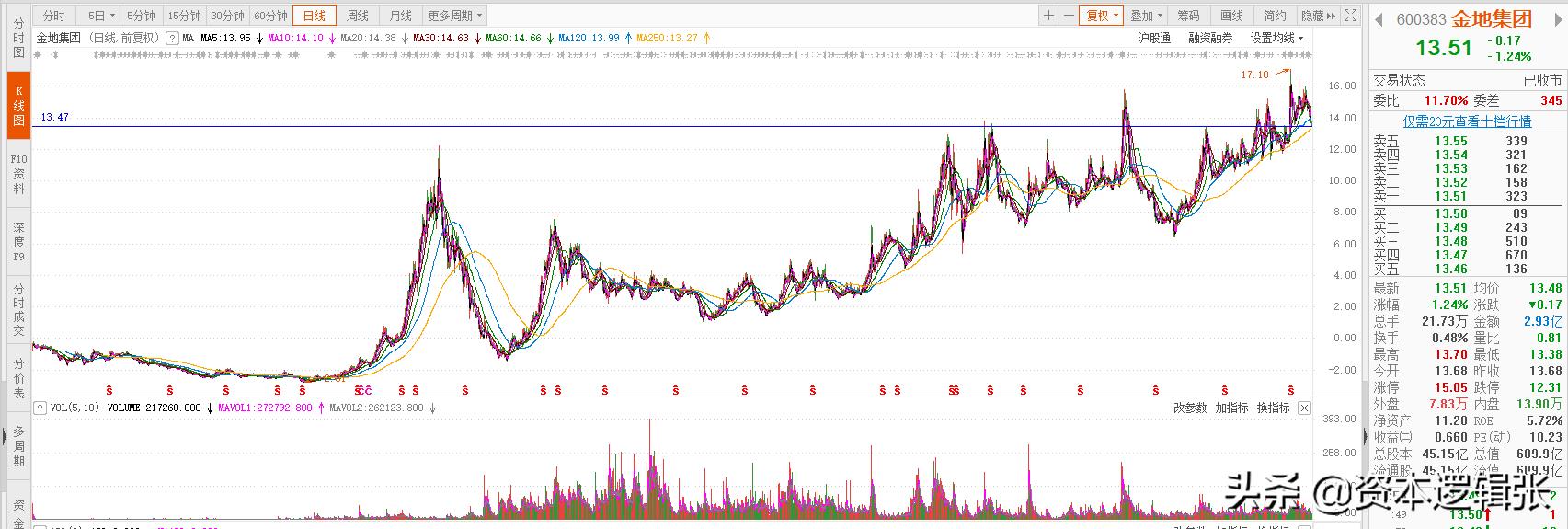Enter full-screen chart mode icon
The width and height of the screenshot is (1568, 529).
pyautogui.click(x=1350, y=16)
